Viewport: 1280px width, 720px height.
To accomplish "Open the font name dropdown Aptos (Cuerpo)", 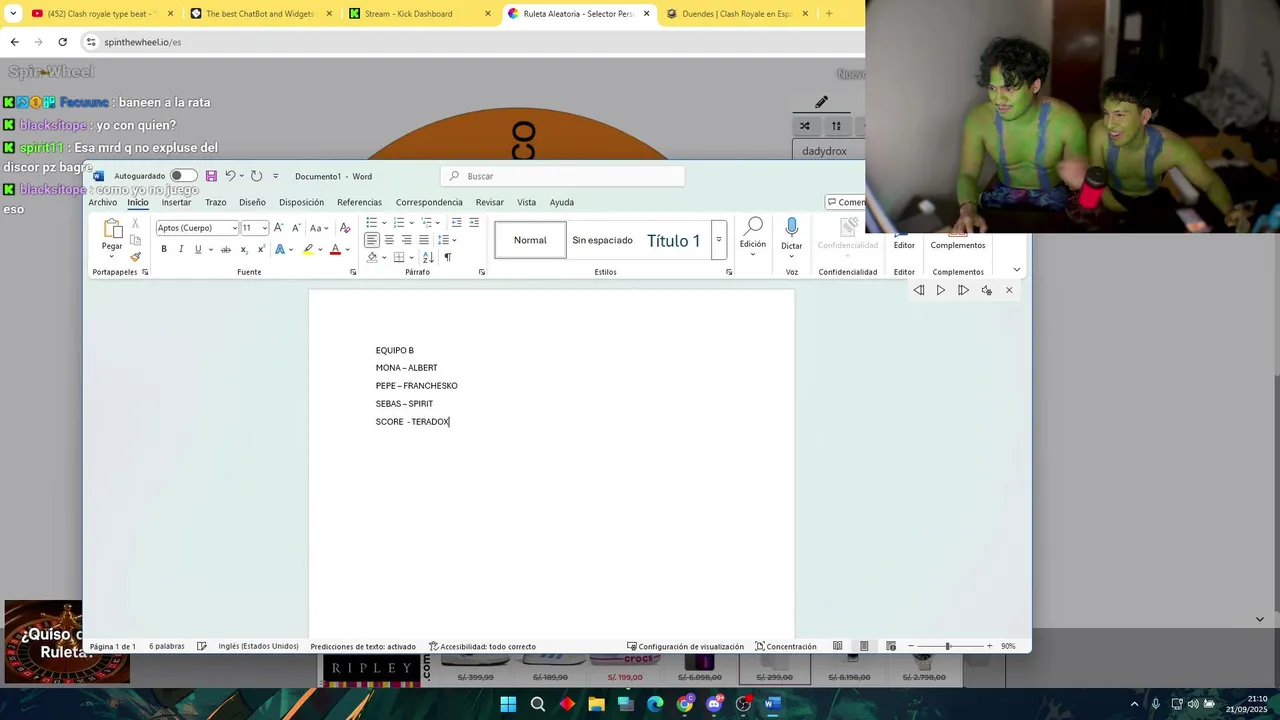I will click(x=235, y=228).
